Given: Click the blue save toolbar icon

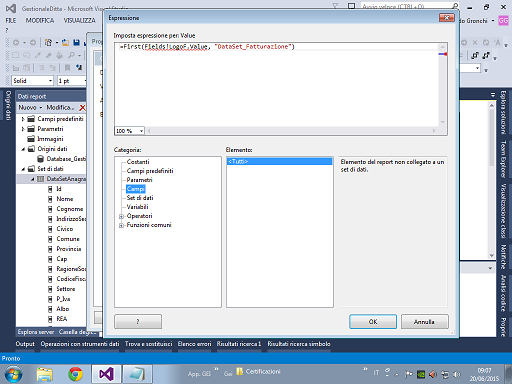Looking at the screenshot, I should point(76,42).
